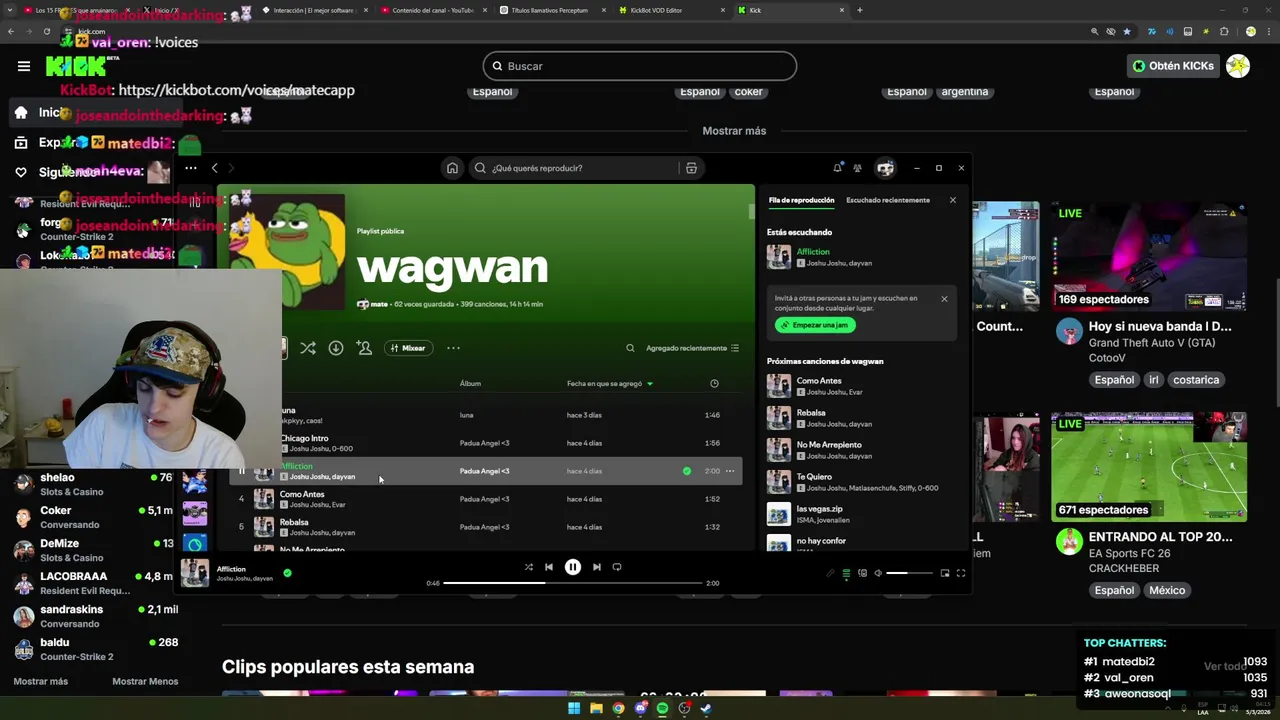Open EA Sports FC 26 stream thumbnail
Image resolution: width=1280 pixels, height=720 pixels.
point(1148,466)
